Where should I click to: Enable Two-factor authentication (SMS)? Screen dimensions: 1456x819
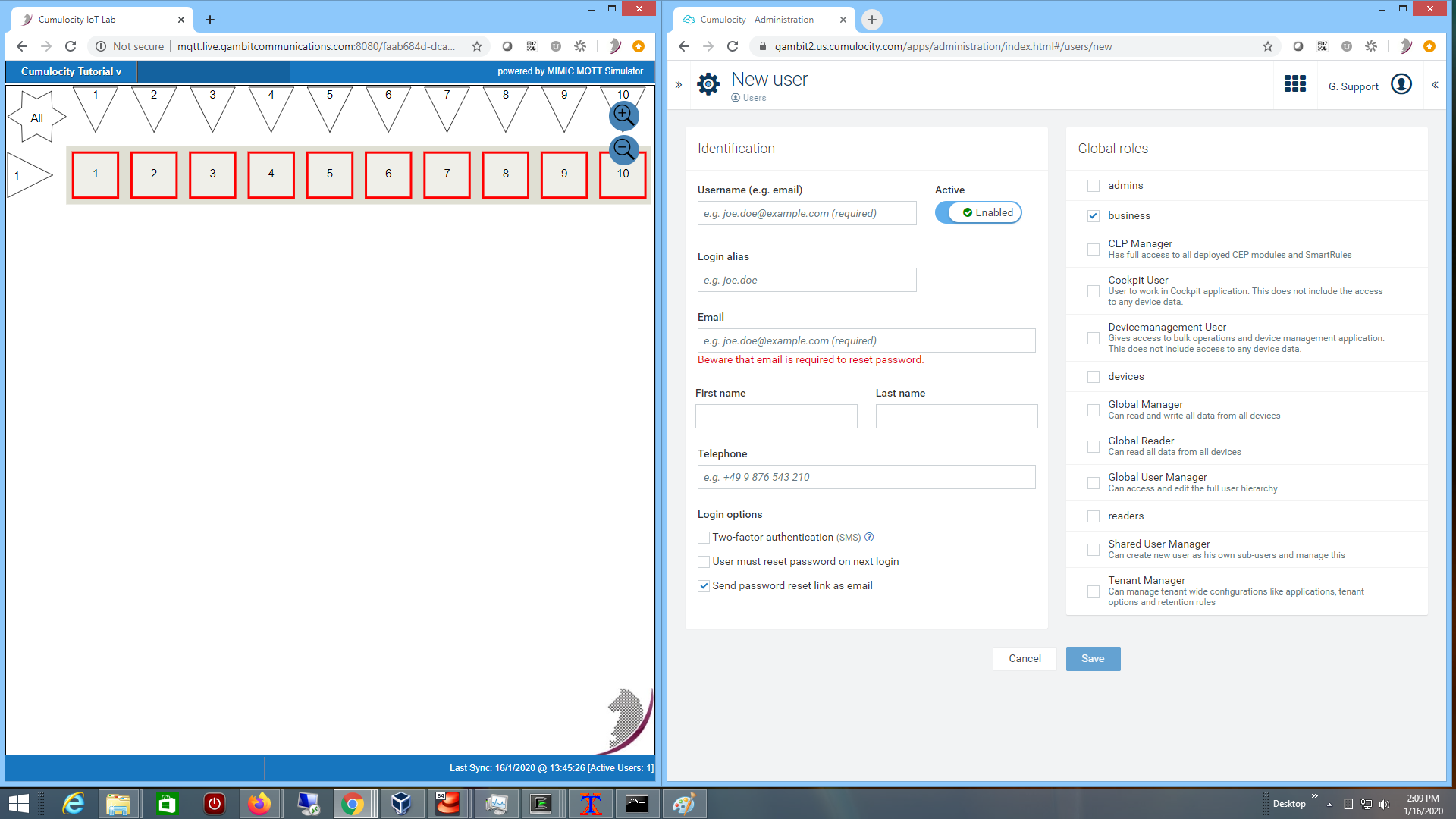pos(704,538)
